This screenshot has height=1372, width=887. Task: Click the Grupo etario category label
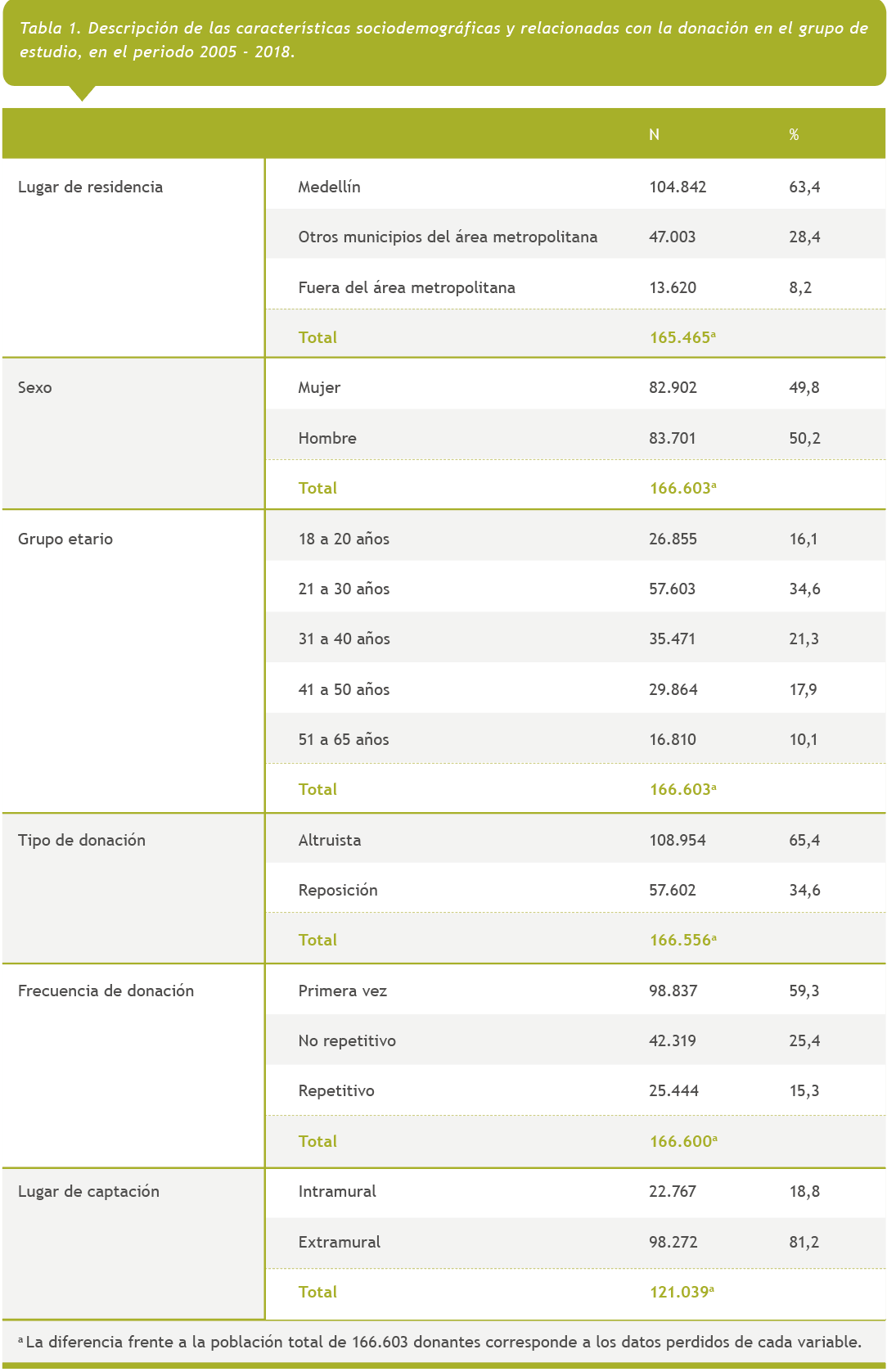[65, 539]
